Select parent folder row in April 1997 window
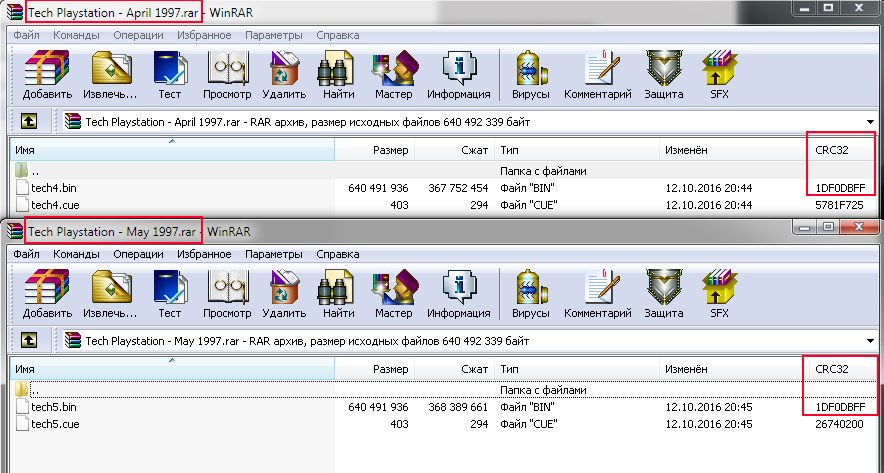 [443, 170]
